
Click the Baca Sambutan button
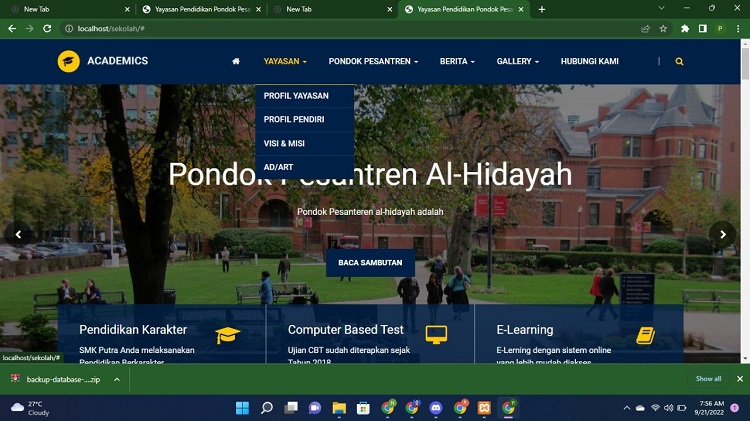coord(370,263)
